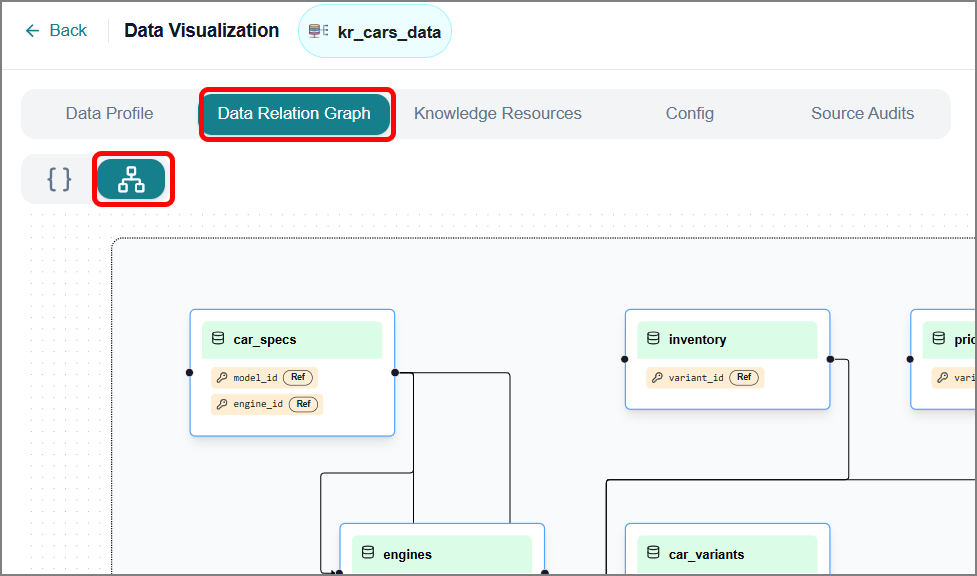Go back using the Back arrow link
Image resolution: width=977 pixels, height=576 pixels.
click(55, 31)
